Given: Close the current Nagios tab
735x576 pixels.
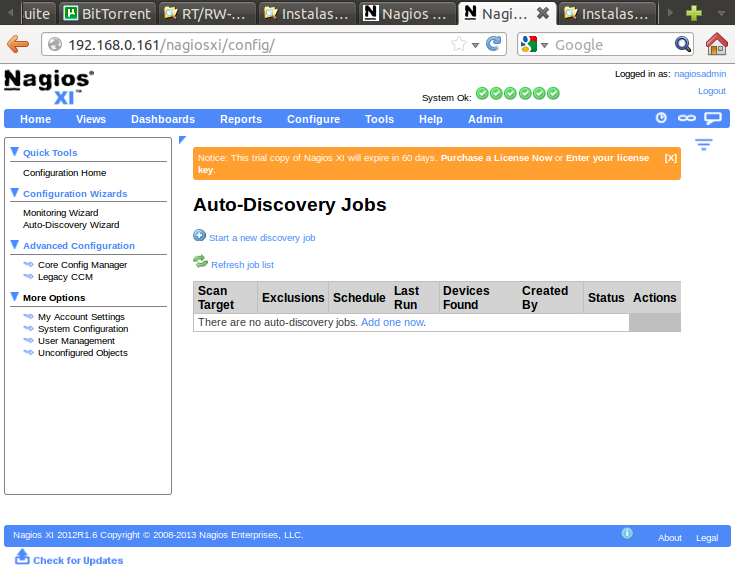Looking at the screenshot, I should (543, 13).
